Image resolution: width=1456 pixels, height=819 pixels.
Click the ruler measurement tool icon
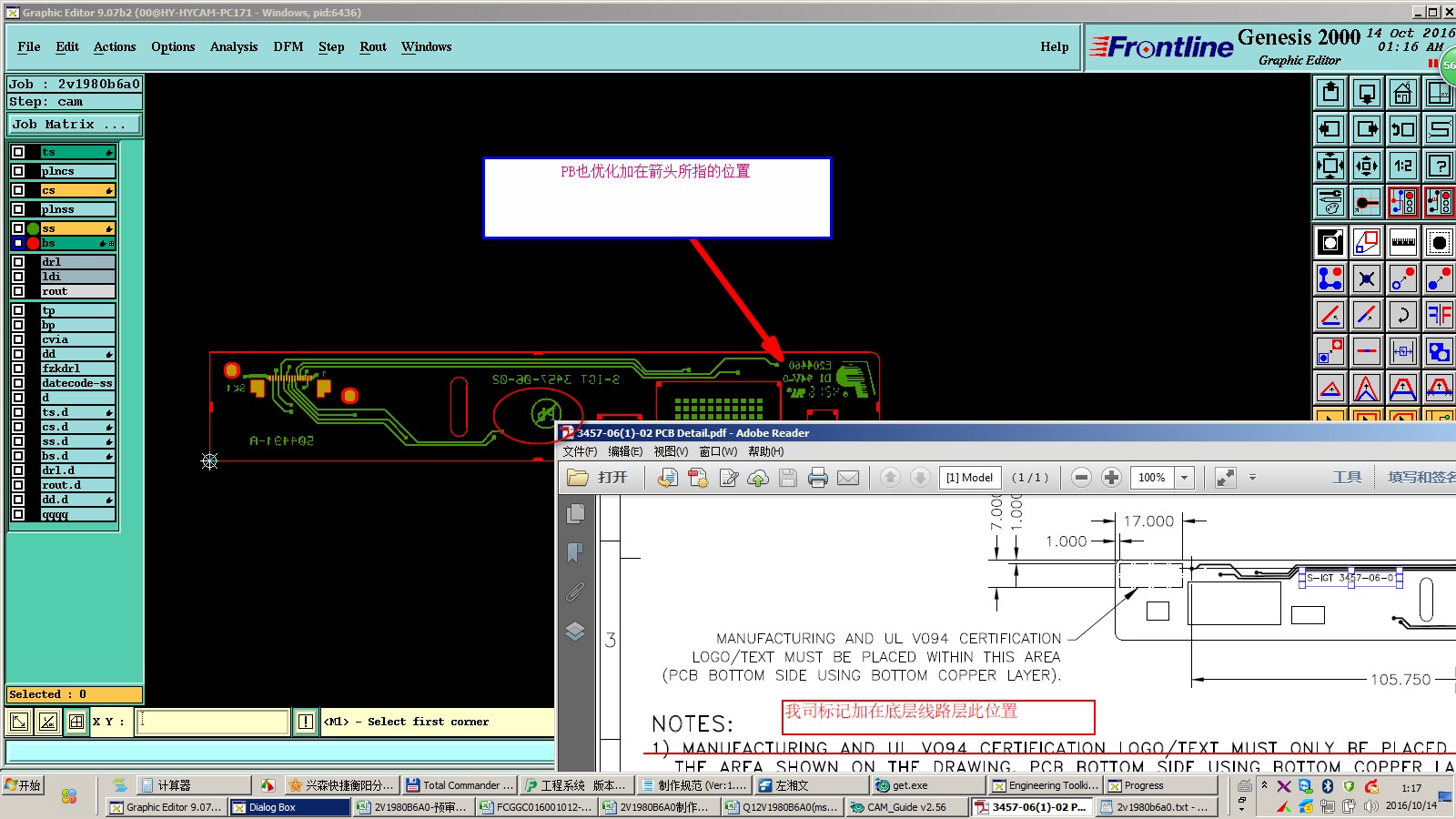1402,242
